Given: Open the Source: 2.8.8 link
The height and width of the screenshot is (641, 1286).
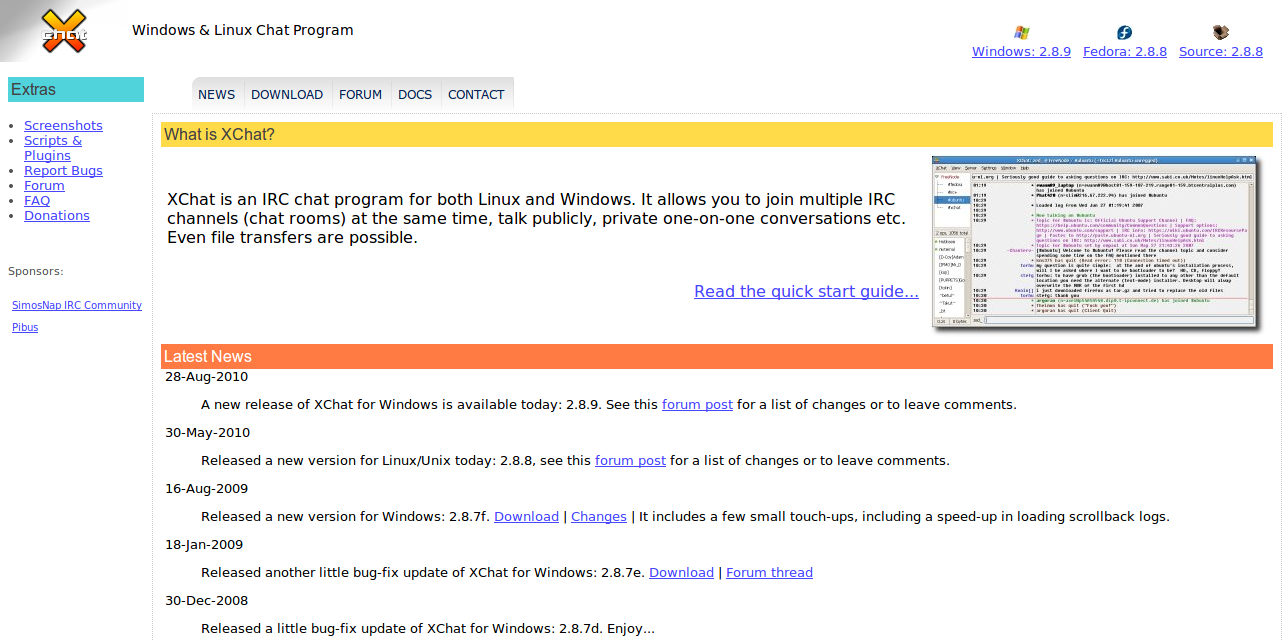Looking at the screenshot, I should (1221, 52).
